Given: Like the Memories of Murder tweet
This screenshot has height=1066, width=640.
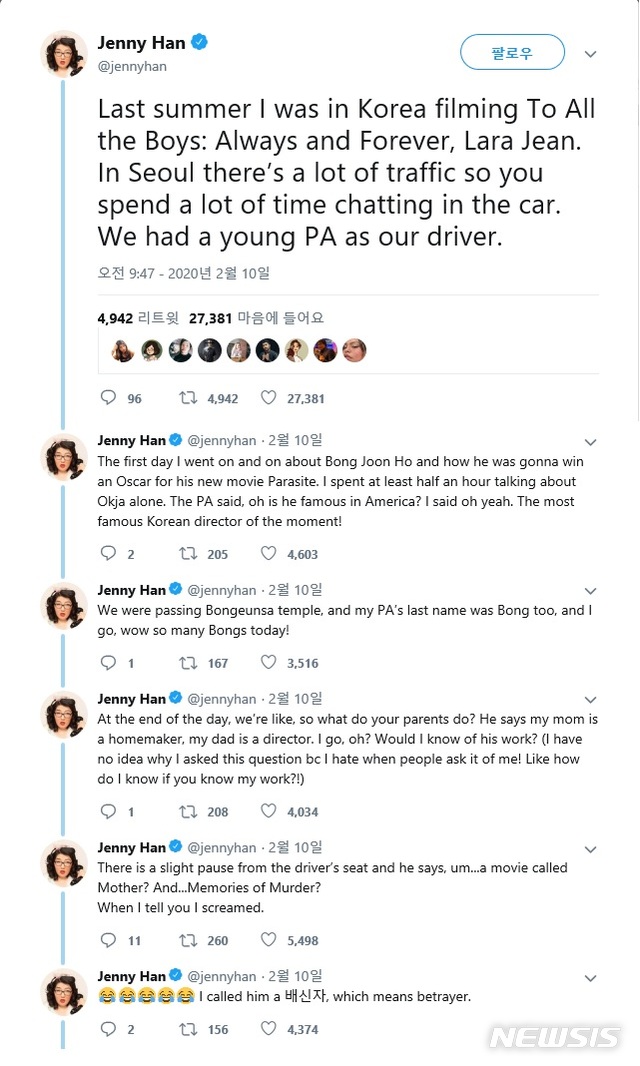Looking at the screenshot, I should click(268, 940).
